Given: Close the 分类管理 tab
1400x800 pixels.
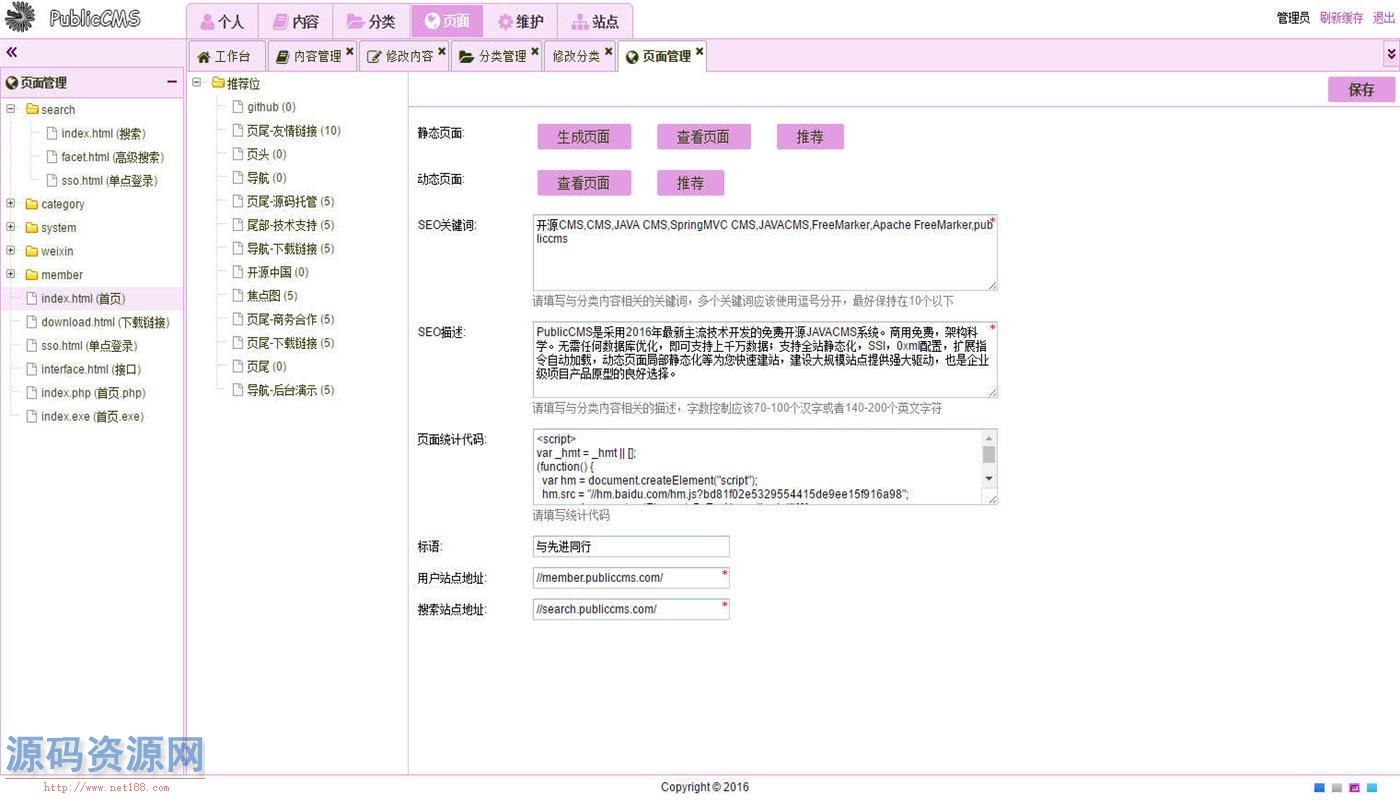Looking at the screenshot, I should 535,51.
